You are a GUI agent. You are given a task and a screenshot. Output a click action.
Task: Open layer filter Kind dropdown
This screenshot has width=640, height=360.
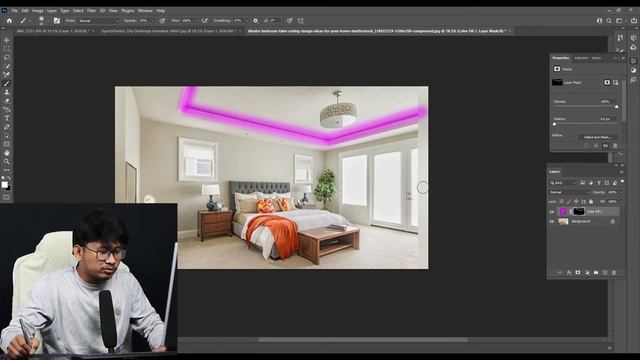563,183
